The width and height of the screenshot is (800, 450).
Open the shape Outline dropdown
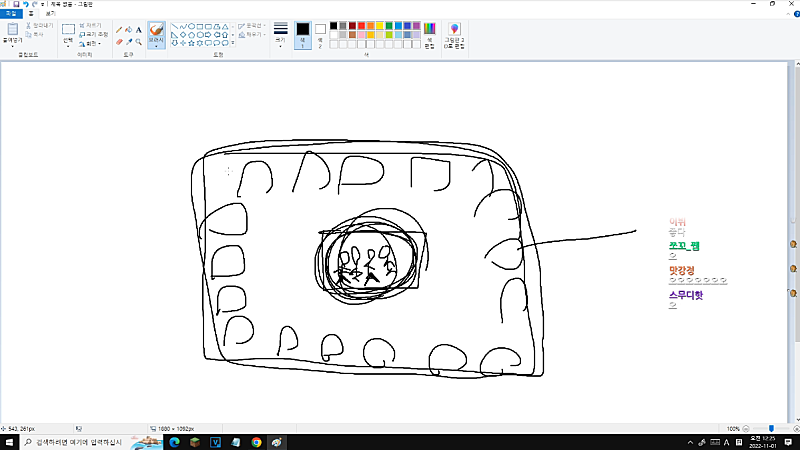pos(252,26)
